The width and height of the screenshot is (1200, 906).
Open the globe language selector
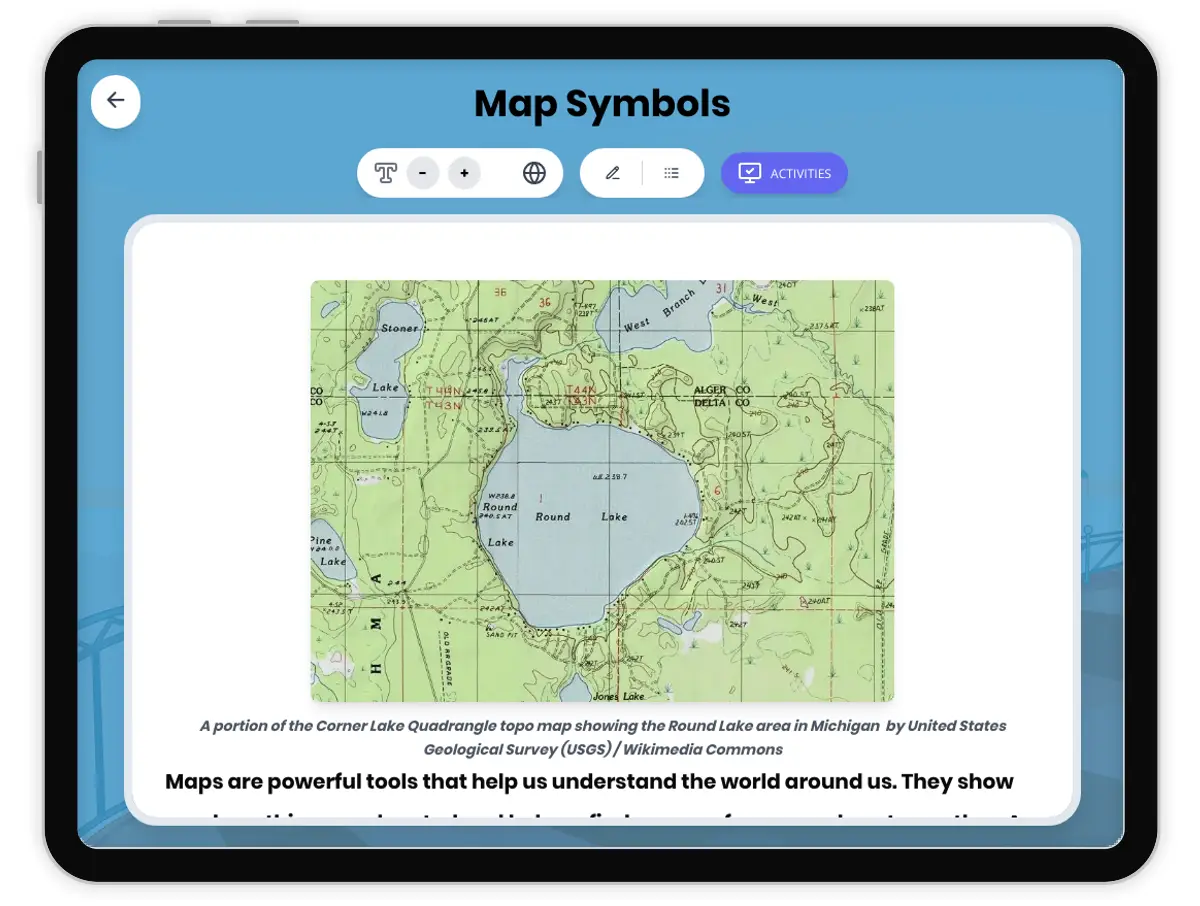(x=534, y=173)
